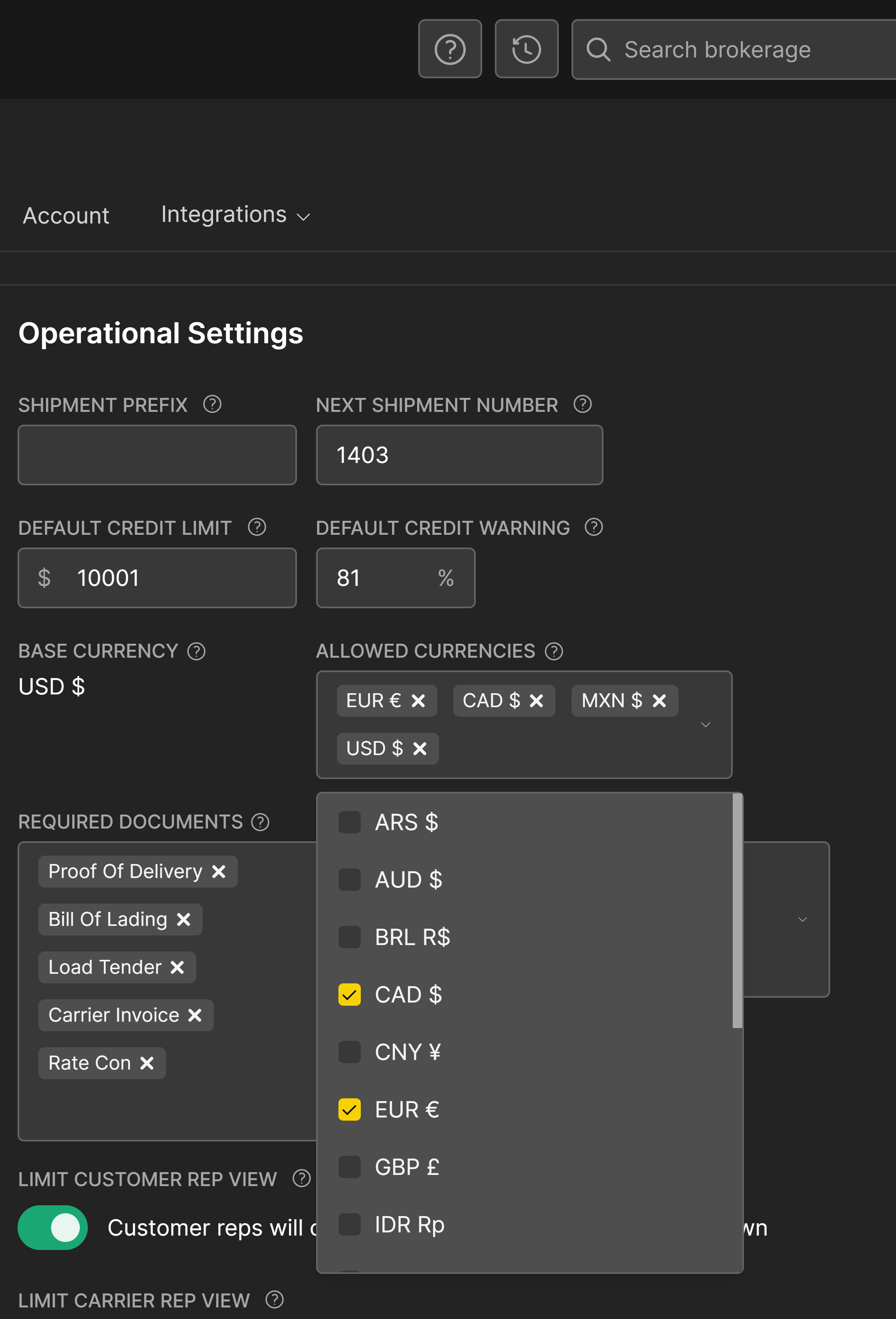Image resolution: width=896 pixels, height=1319 pixels.
Task: Check the CNY ¥ currency checkbox
Action: click(x=350, y=1052)
